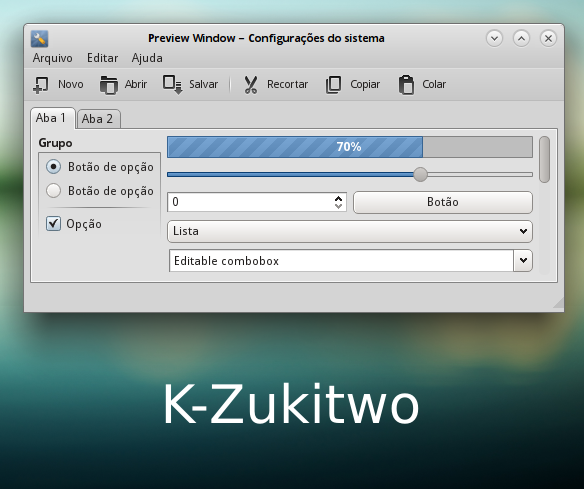Viewport: 584px width, 489px height.
Task: Click the unfilled slider track right of handle
Action: tap(480, 174)
